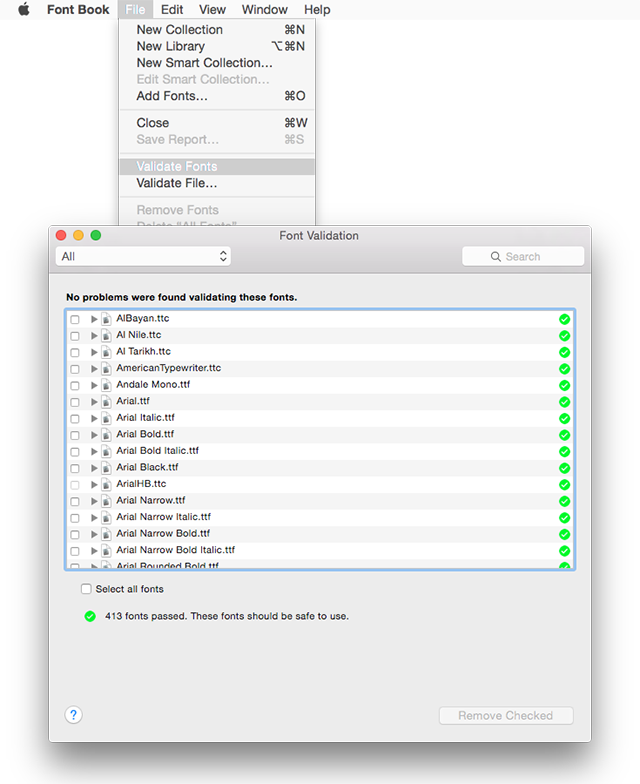640x784 pixels.
Task: Click the file icon of AmericanTypewriter.ttc
Action: point(106,368)
